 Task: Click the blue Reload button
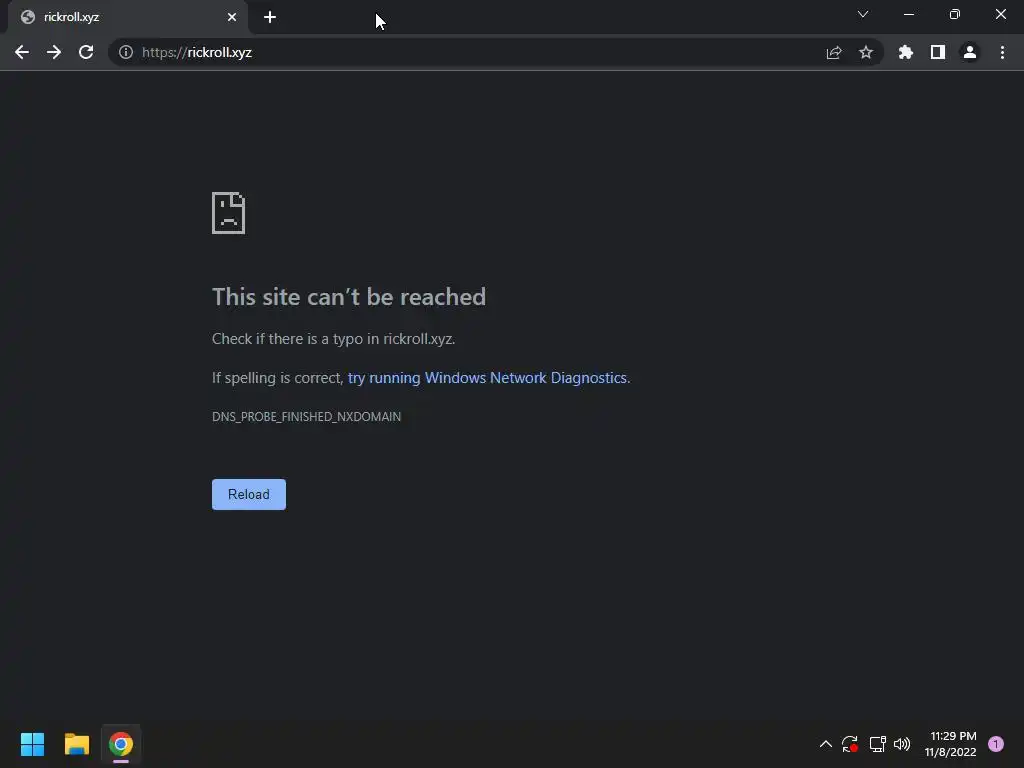coord(249,494)
